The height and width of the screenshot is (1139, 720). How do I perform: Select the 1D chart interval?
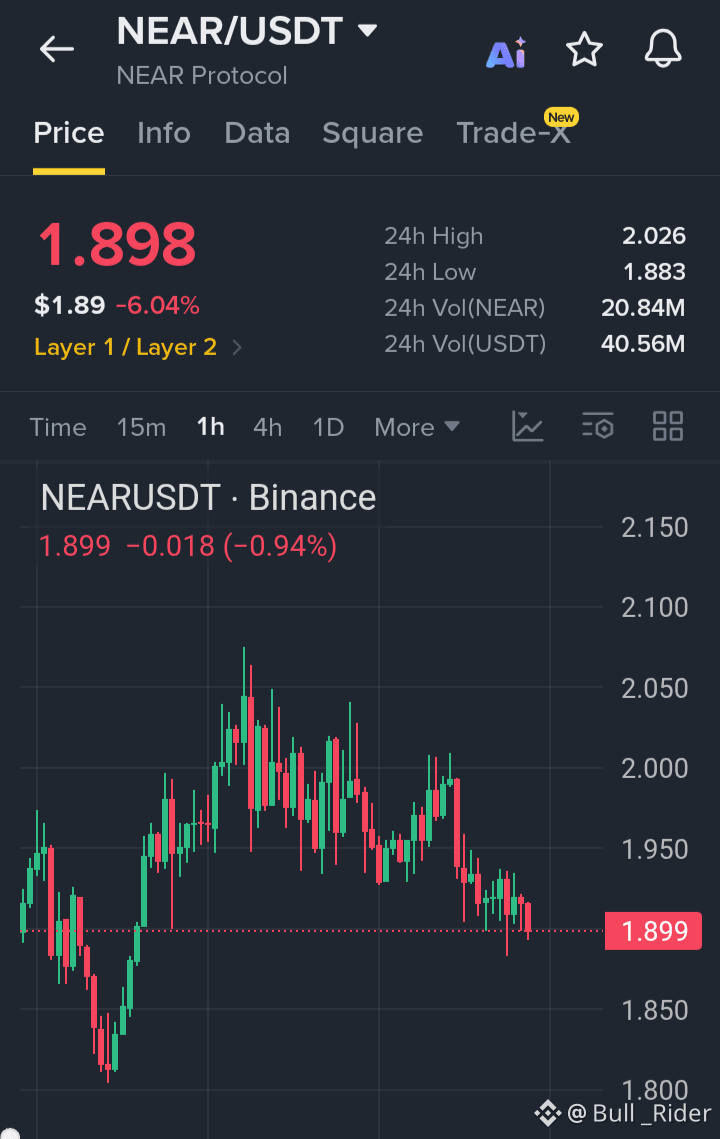[328, 427]
